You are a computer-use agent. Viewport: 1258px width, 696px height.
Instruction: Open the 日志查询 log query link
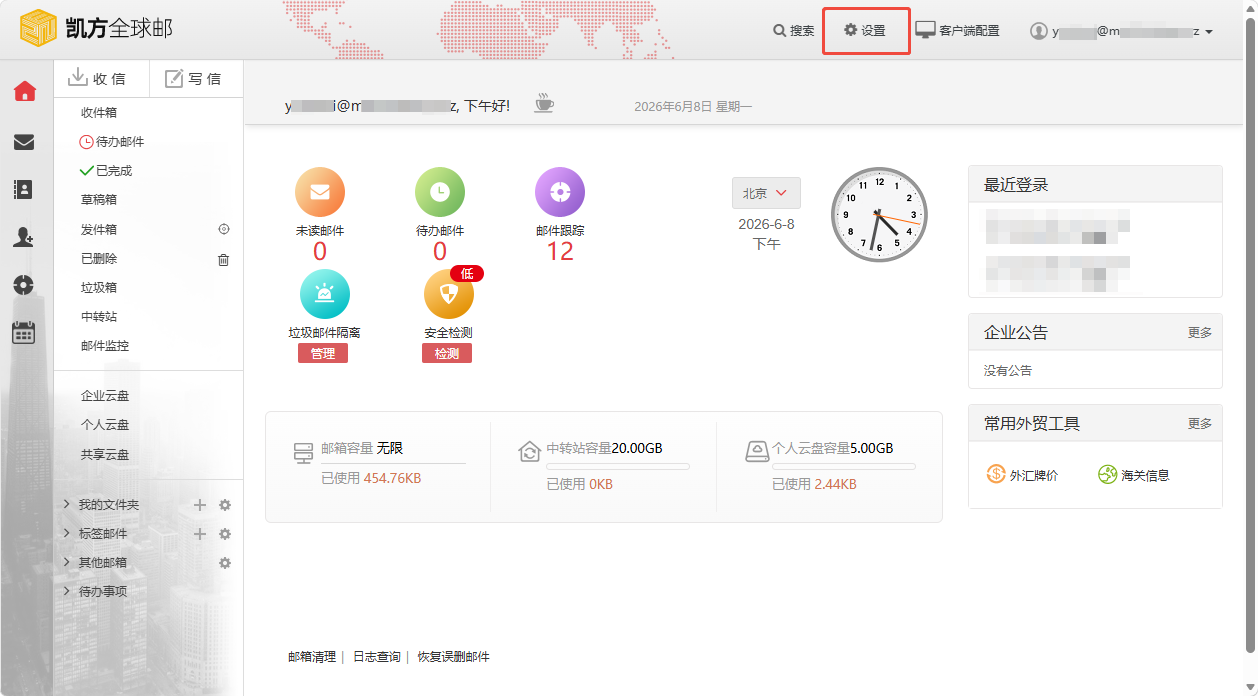coord(377,657)
